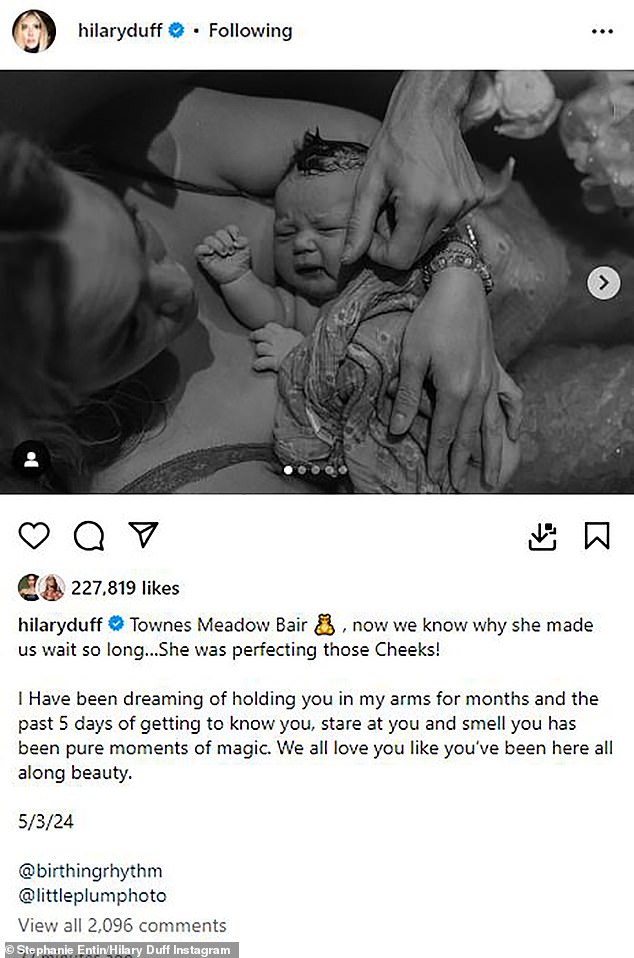
Task: Like the post with the heart icon
Action: point(34,536)
